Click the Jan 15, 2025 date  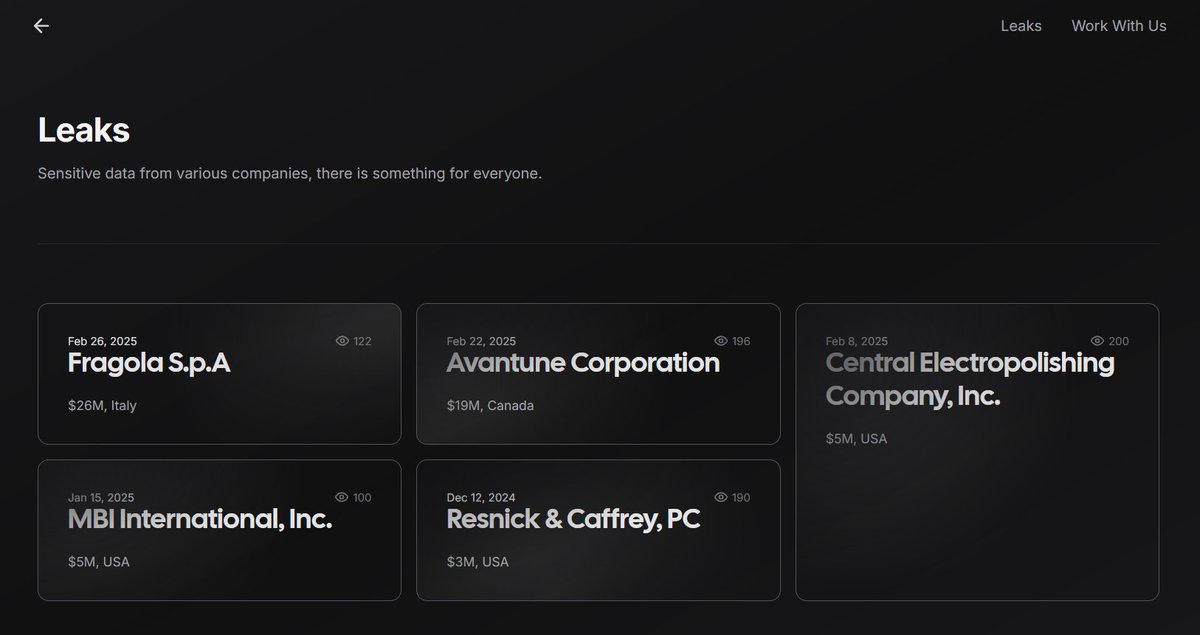101,497
